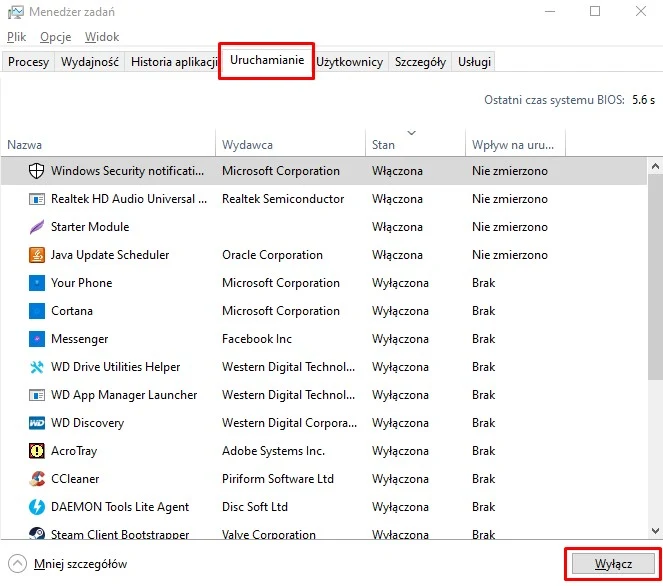Click the Starter Module feather icon

(37, 227)
